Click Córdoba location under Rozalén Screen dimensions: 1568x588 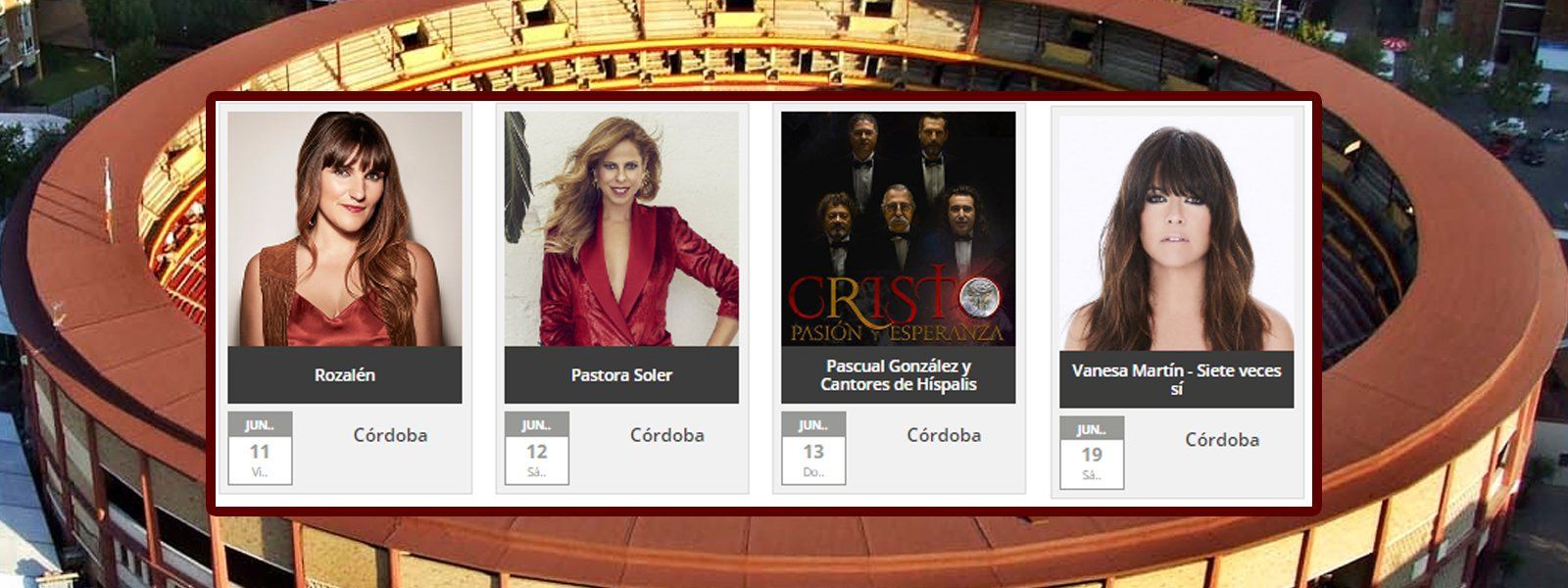coord(390,435)
